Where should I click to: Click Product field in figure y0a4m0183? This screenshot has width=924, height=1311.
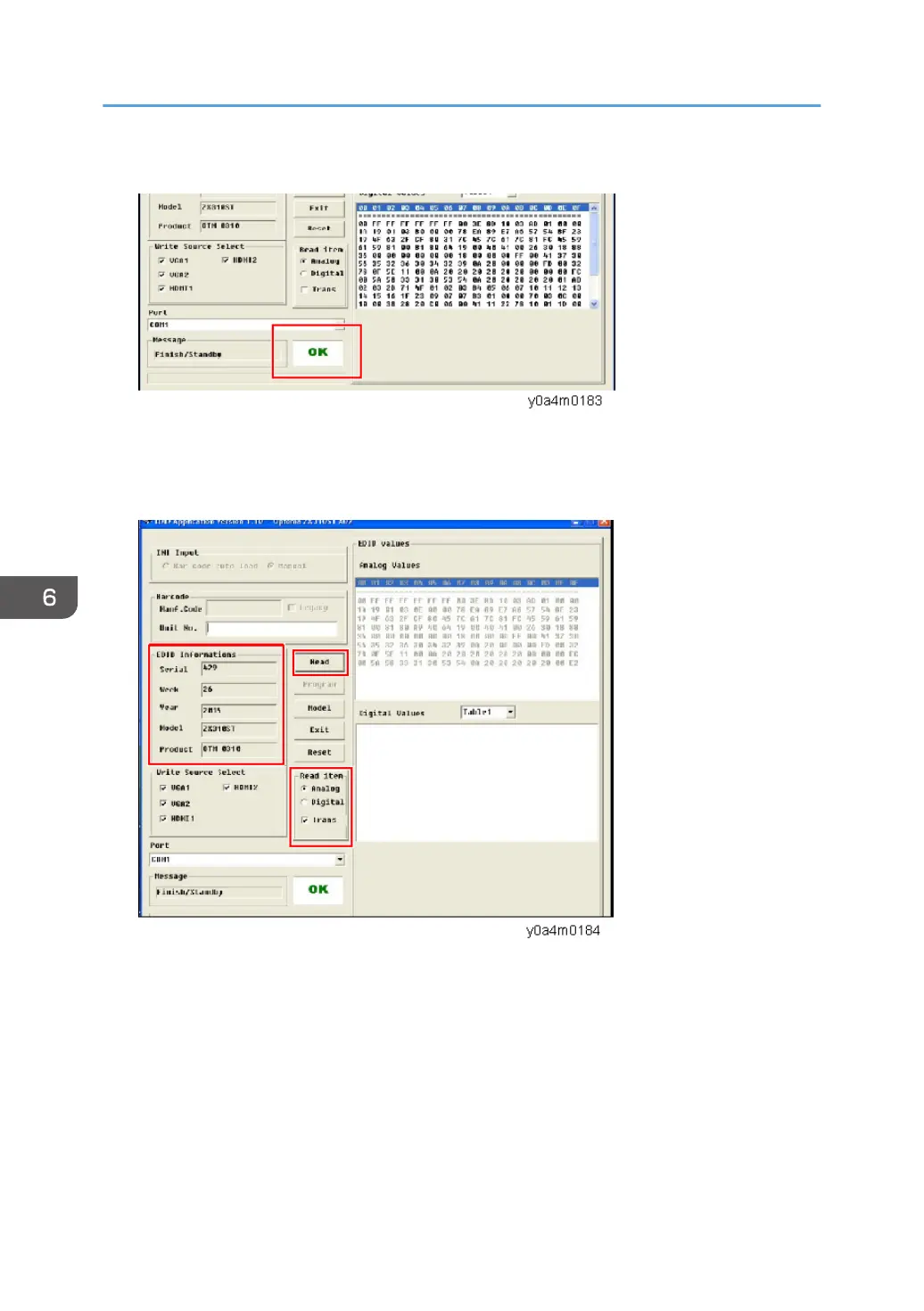click(x=237, y=227)
